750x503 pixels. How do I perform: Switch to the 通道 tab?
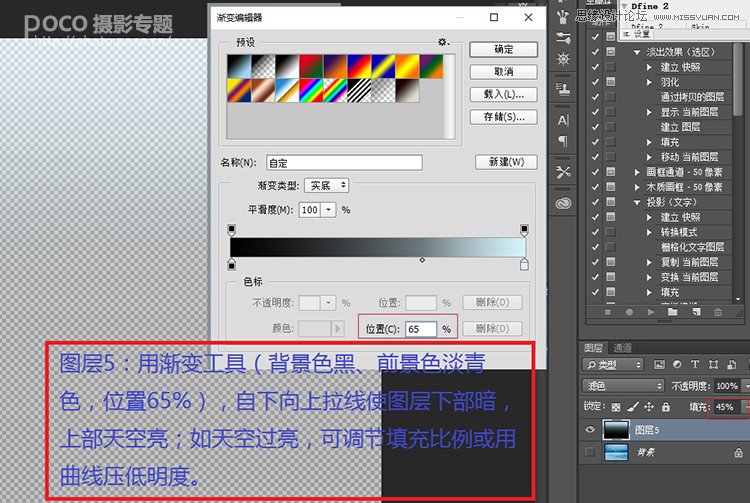click(622, 348)
